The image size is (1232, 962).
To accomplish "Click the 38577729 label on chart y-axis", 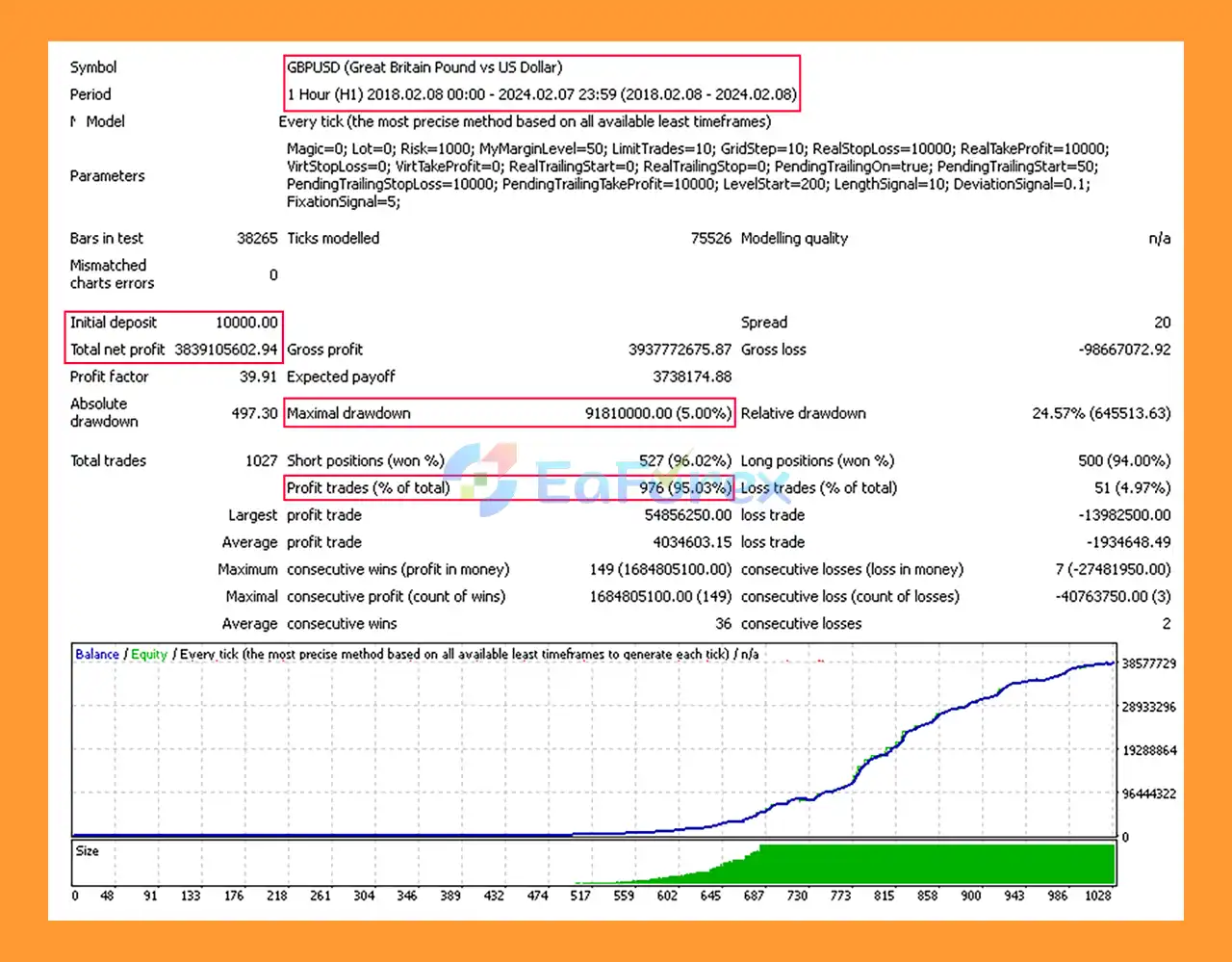I will (x=1148, y=663).
